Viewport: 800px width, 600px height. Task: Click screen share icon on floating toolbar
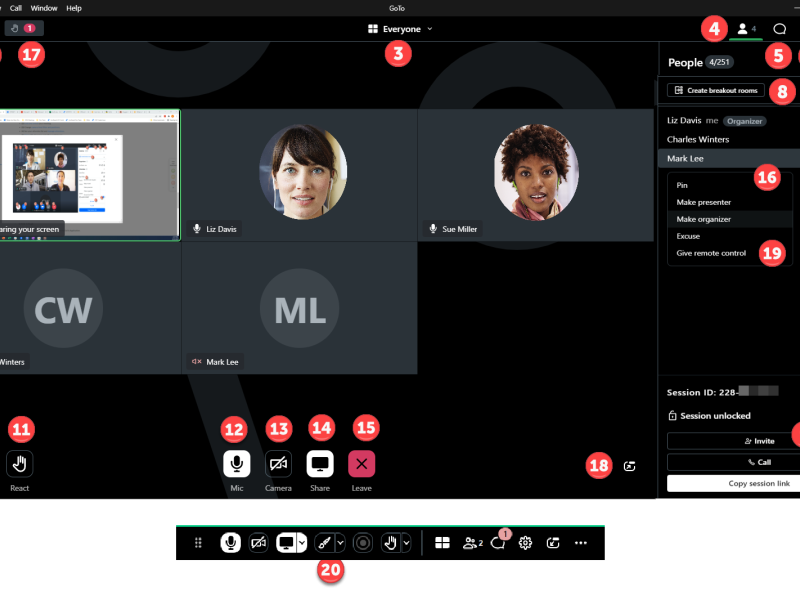(x=286, y=543)
